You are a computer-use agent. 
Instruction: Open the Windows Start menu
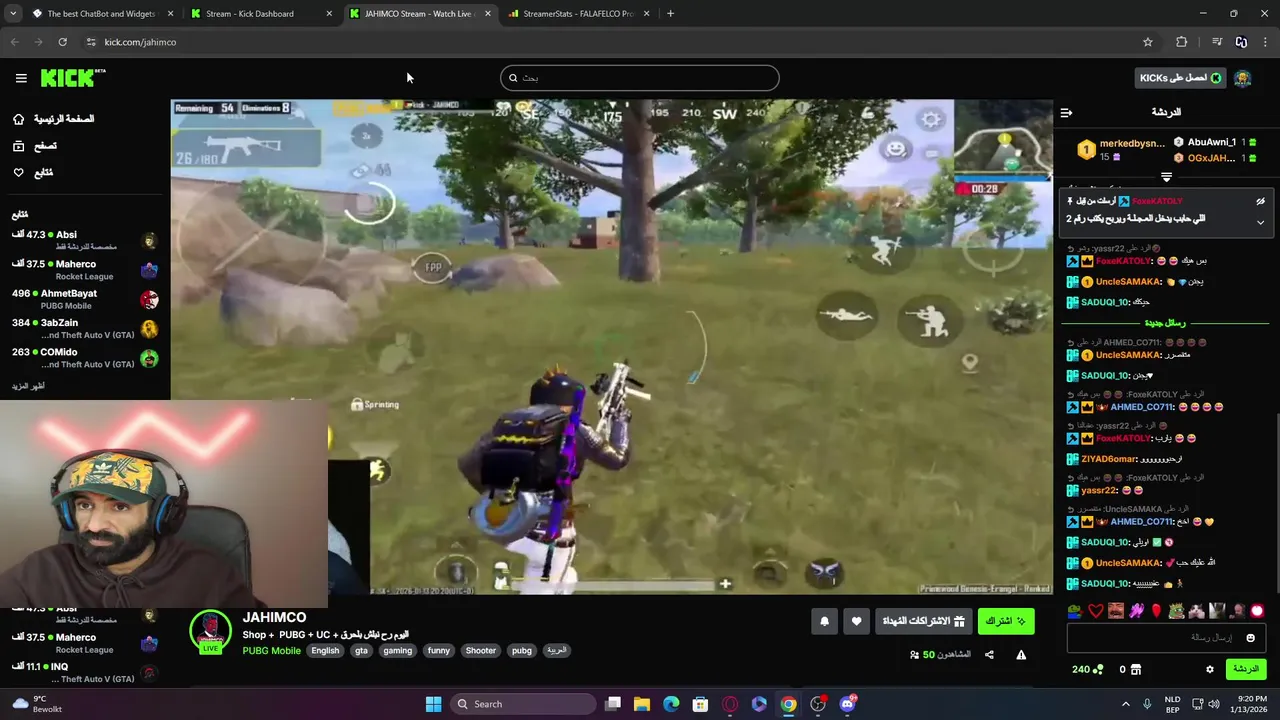click(433, 704)
